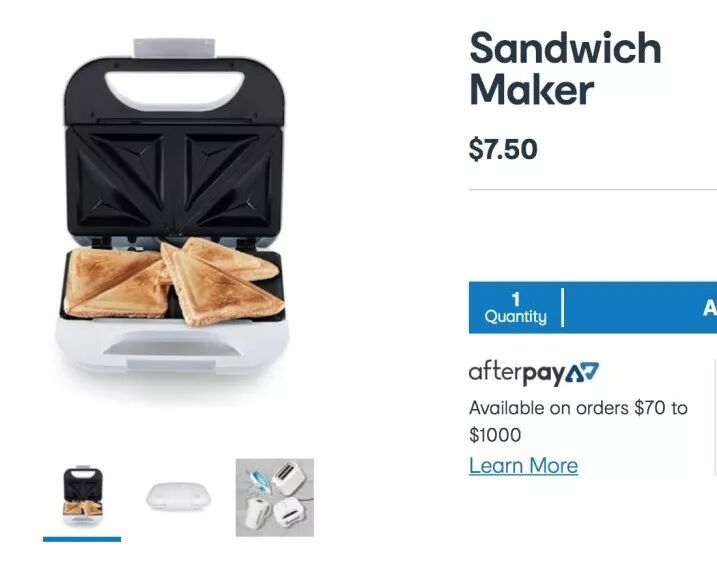Click the $7.50 price
This screenshot has height=573, width=717.
(x=503, y=150)
